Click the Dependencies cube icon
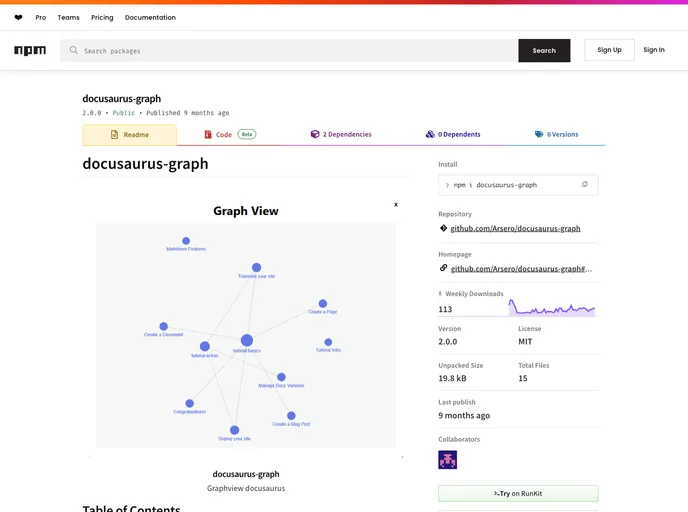The height and width of the screenshot is (512, 688). pyautogui.click(x=315, y=134)
